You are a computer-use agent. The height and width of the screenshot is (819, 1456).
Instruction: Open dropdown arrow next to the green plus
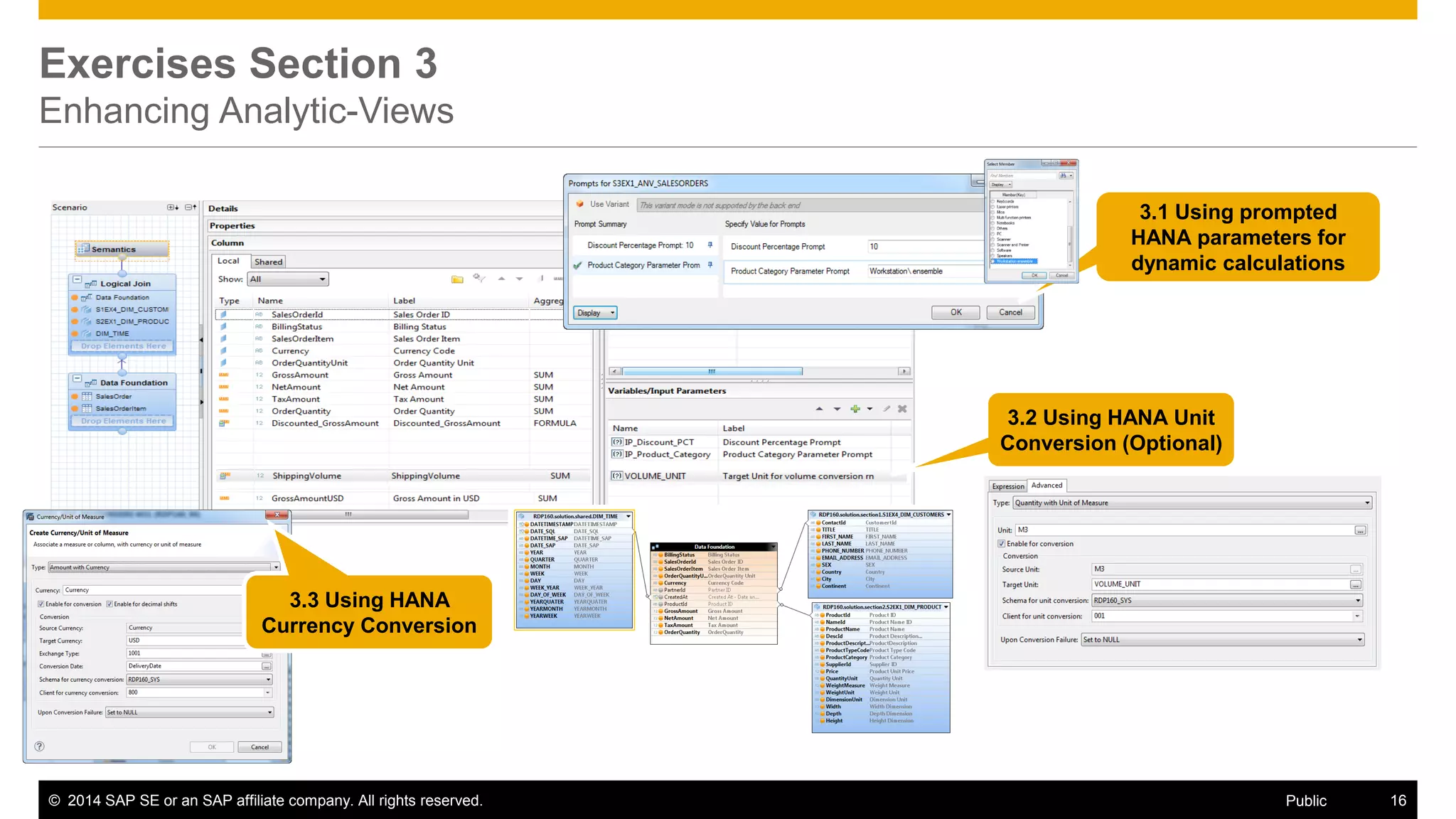pyautogui.click(x=869, y=409)
